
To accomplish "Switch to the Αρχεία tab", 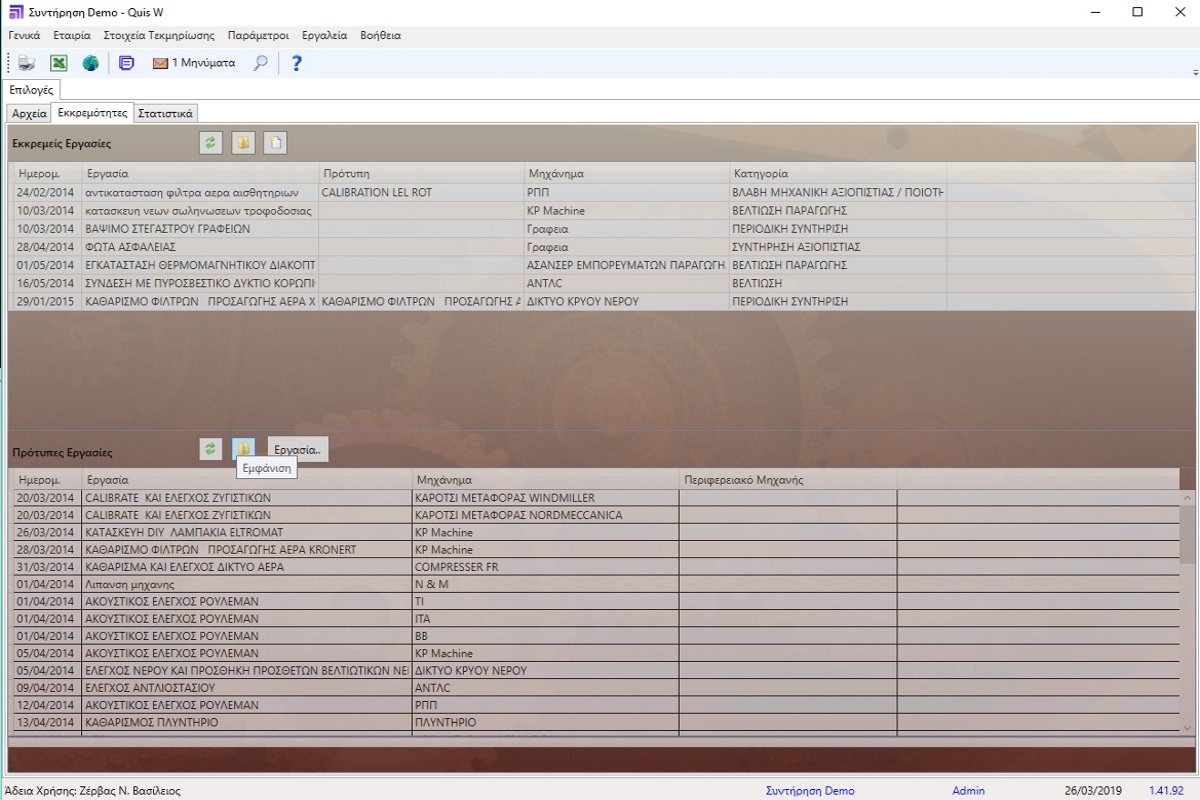I will tap(29, 113).
